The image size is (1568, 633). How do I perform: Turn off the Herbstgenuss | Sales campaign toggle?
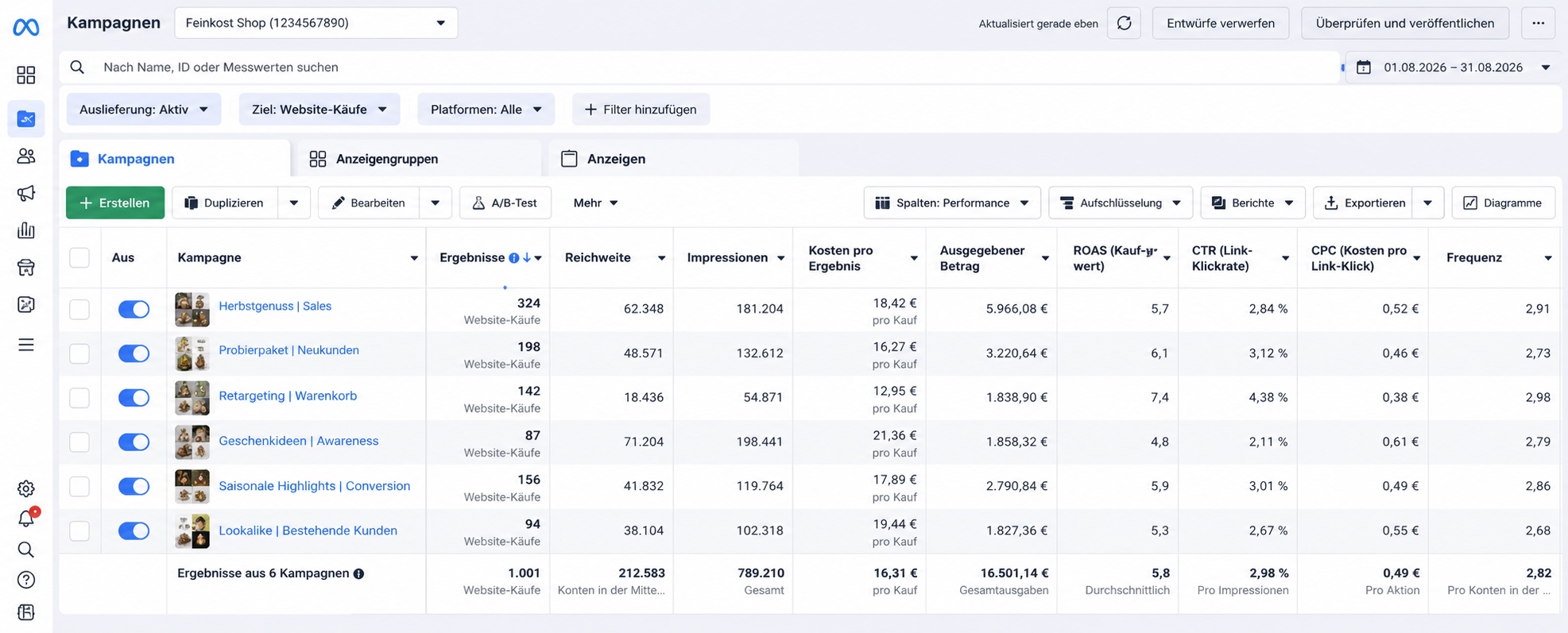[x=134, y=310]
